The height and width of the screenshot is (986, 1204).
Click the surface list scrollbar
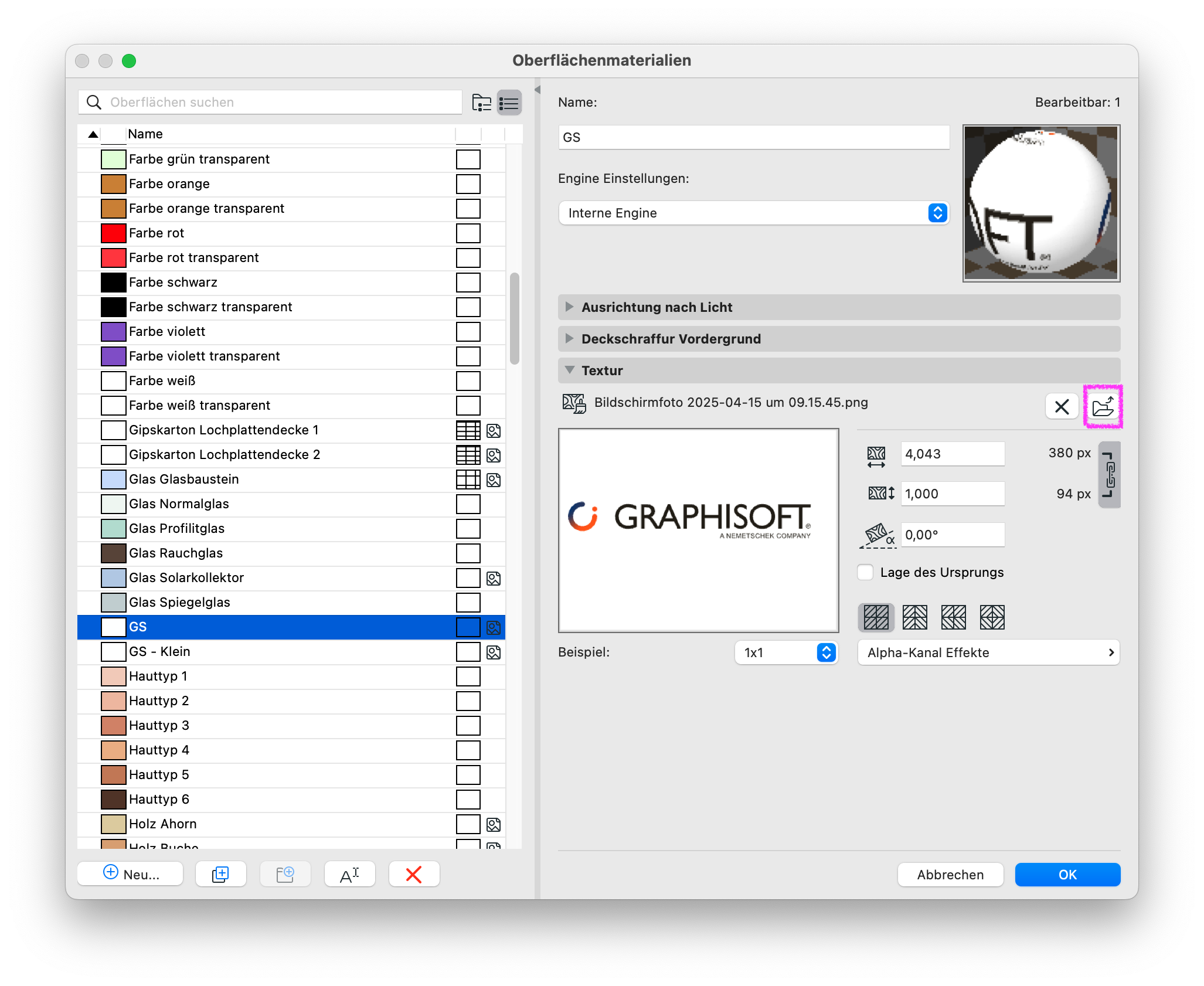click(515, 318)
